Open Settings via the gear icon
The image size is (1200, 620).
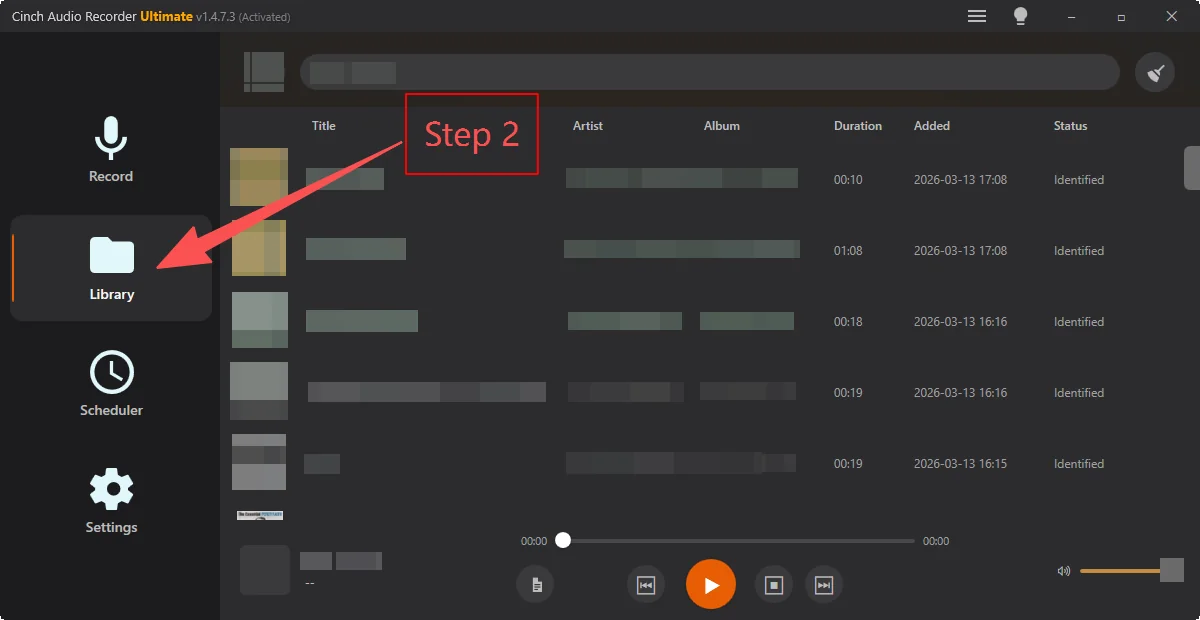110,490
